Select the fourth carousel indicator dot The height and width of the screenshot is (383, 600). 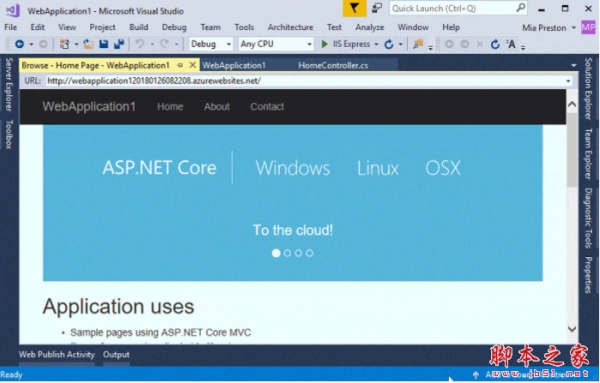point(310,253)
